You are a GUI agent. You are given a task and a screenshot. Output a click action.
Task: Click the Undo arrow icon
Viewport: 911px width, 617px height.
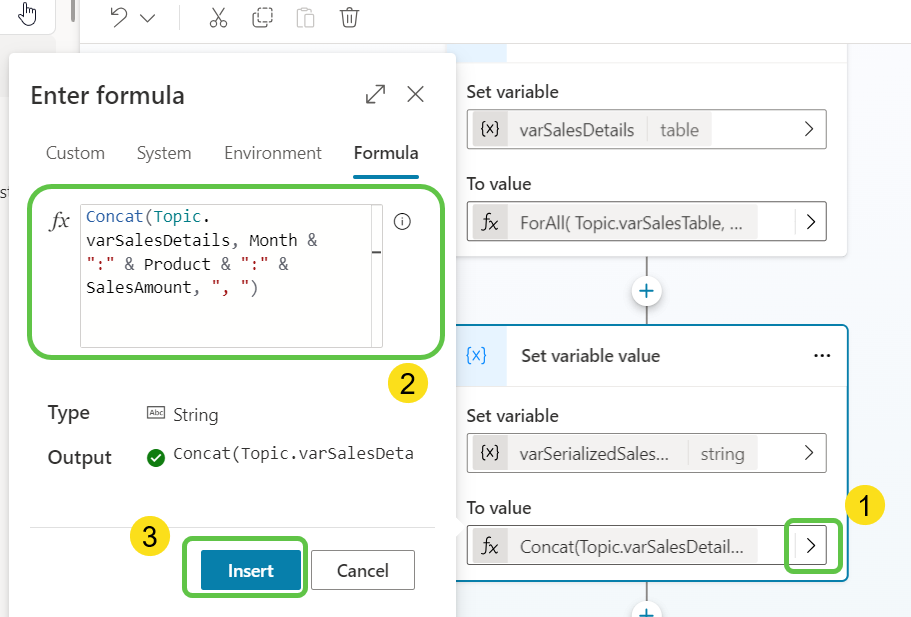(119, 18)
